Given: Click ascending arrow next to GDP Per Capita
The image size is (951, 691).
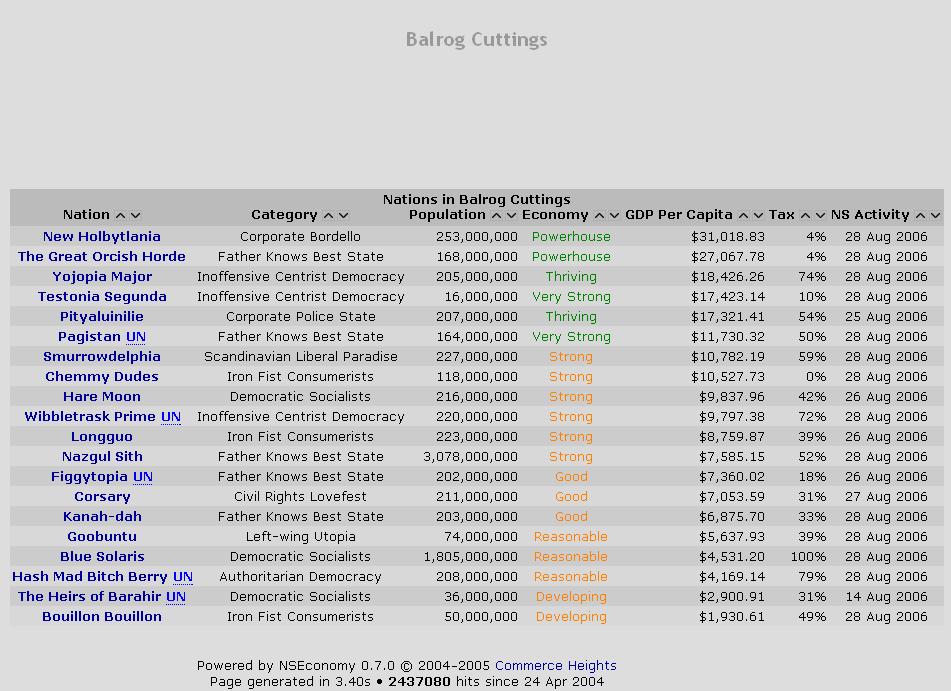Looking at the screenshot, I should (743, 216).
